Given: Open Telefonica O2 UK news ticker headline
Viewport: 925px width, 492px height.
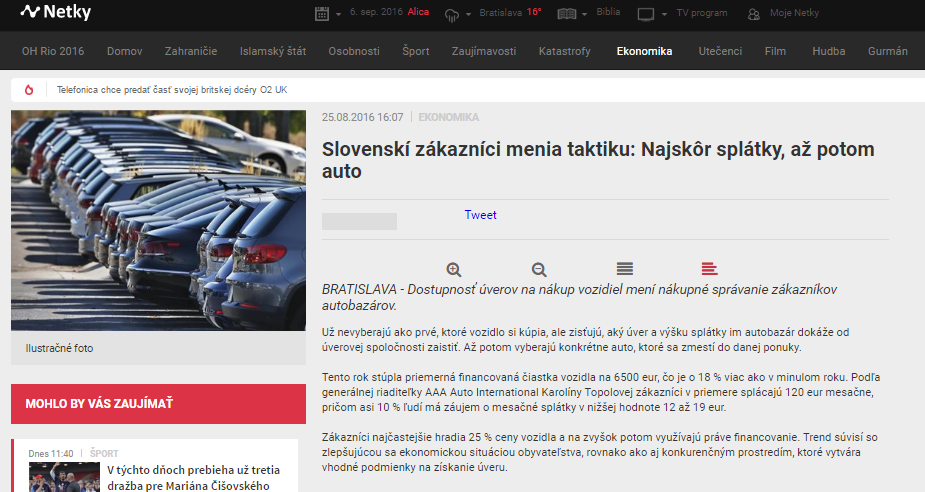Looking at the screenshot, I should coord(172,90).
